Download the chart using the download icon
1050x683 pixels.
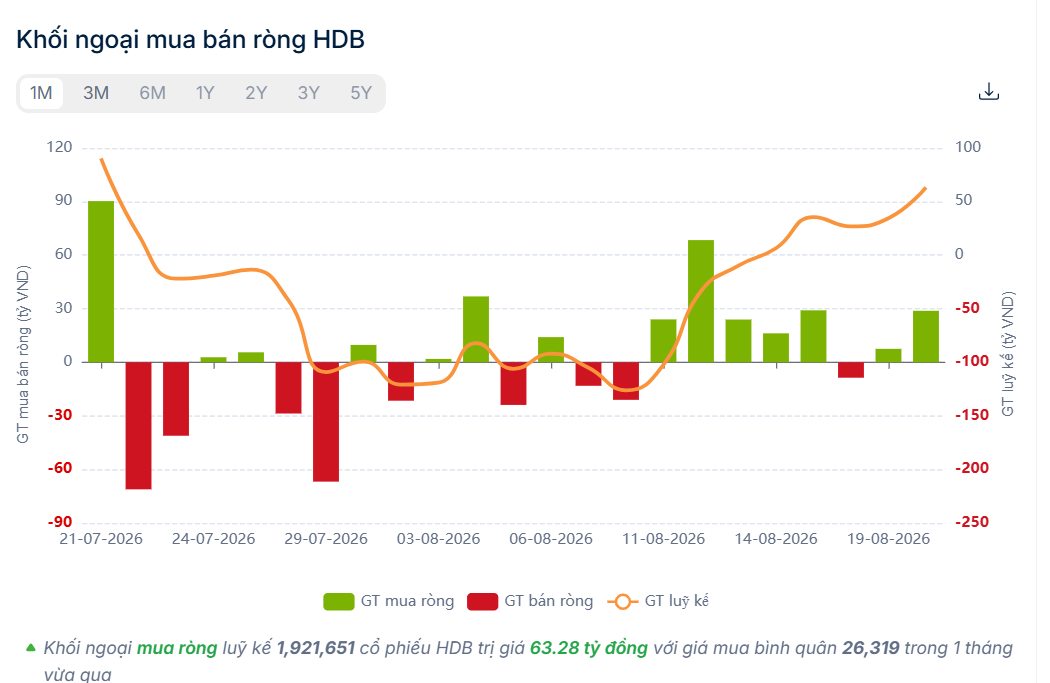[988, 92]
